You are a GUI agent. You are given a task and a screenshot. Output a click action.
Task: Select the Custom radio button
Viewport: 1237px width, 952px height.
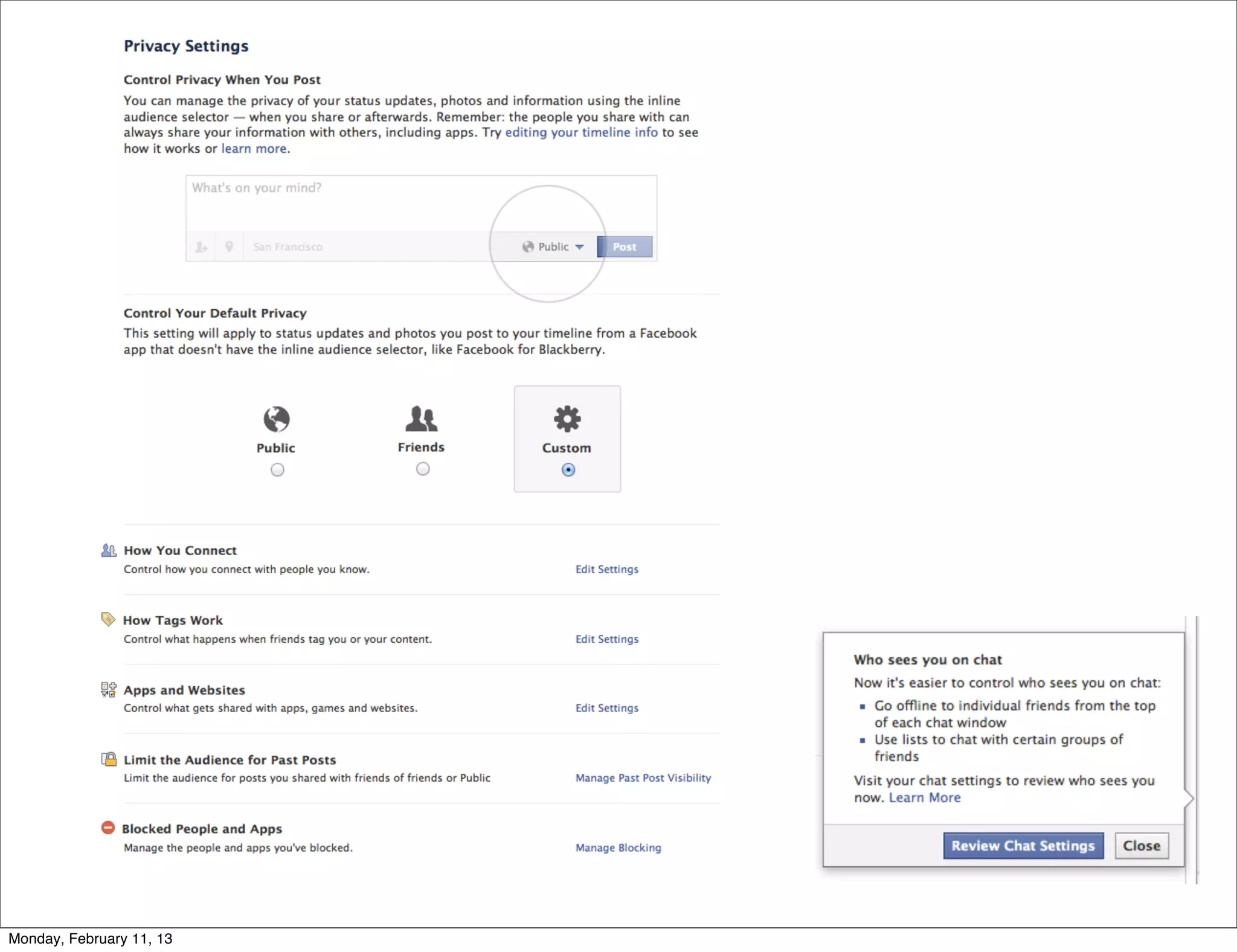click(568, 470)
